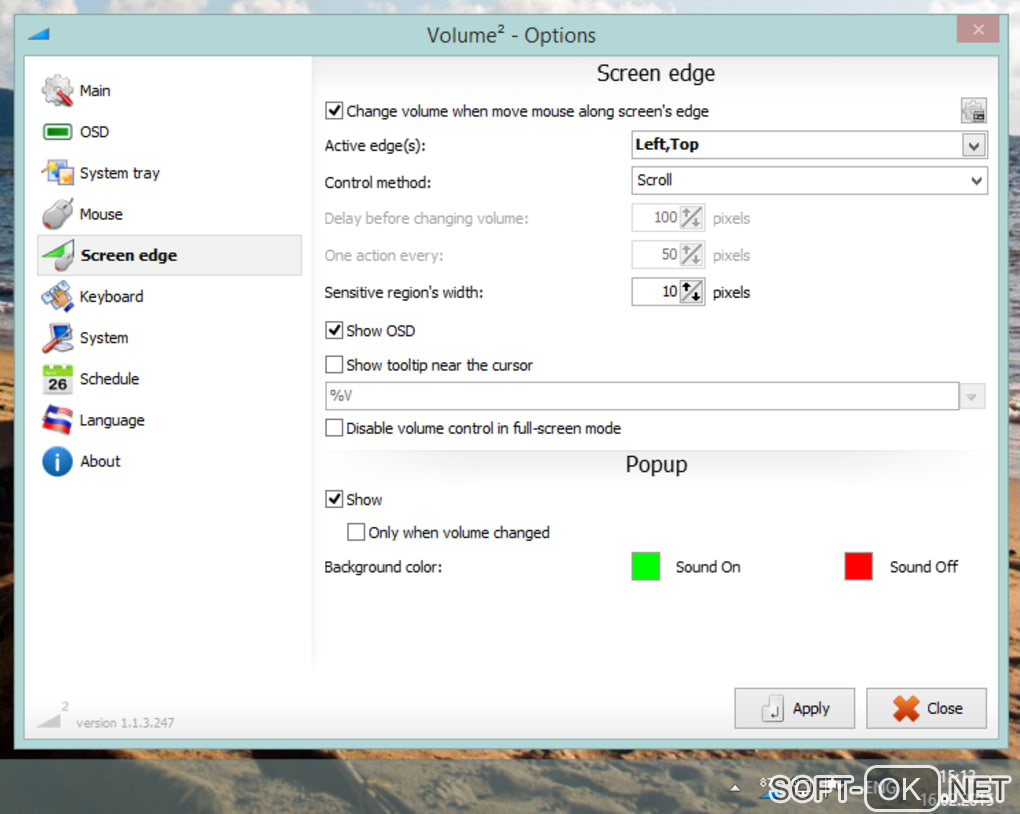Select the Language page
1020x814 pixels.
pyautogui.click(x=112, y=420)
